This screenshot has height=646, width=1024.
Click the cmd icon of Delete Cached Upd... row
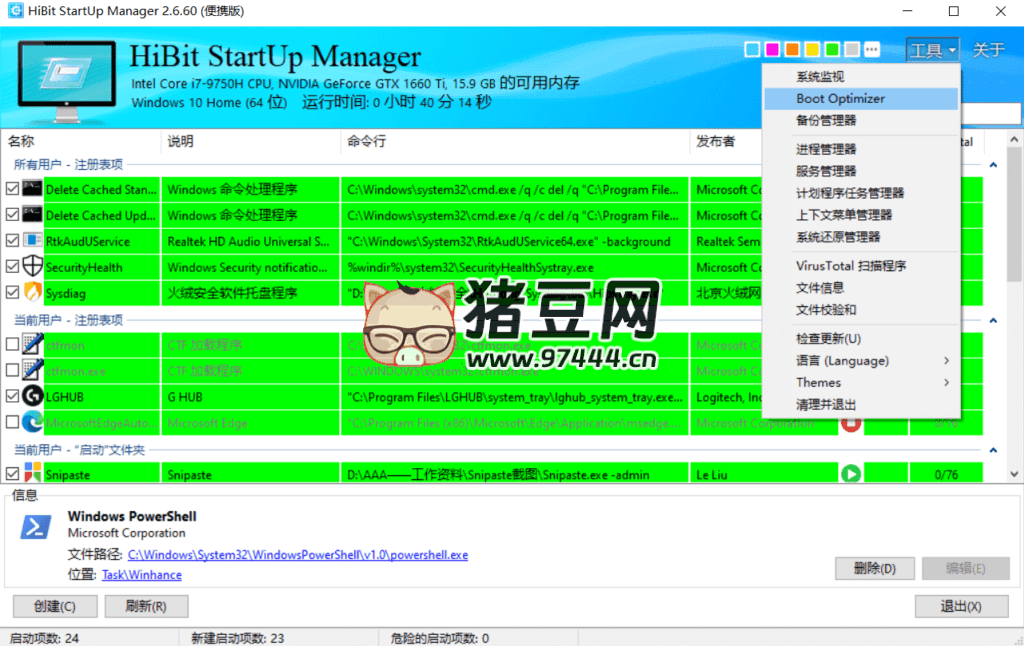pyautogui.click(x=32, y=215)
